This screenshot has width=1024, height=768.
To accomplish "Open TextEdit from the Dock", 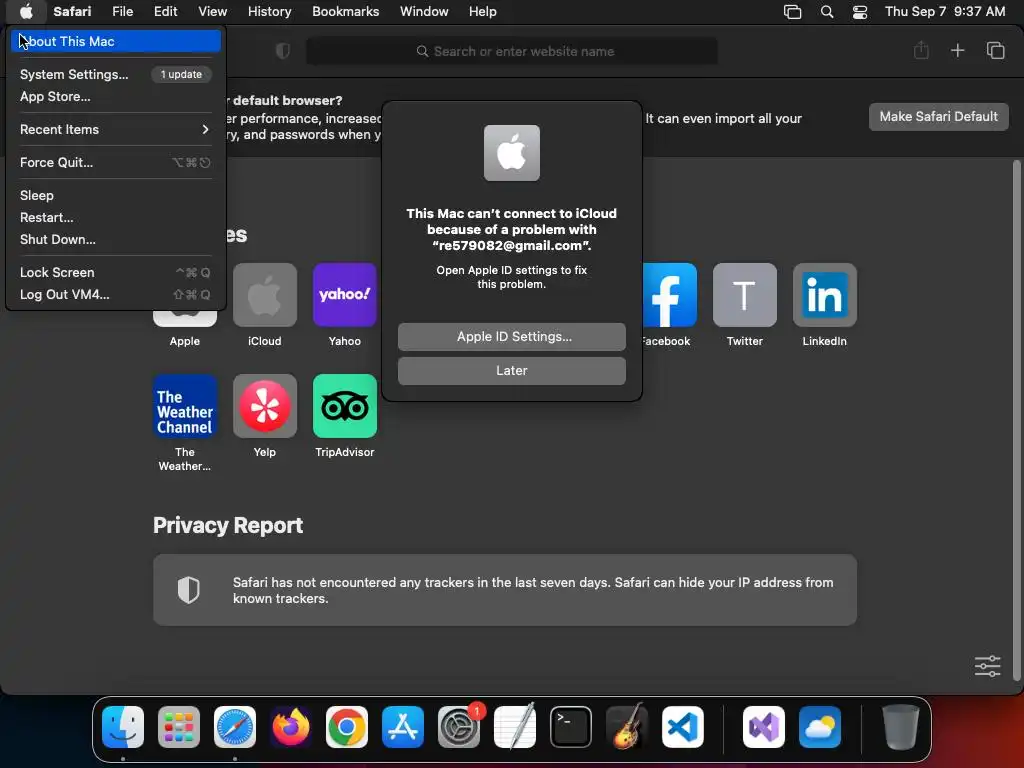I will coord(515,727).
